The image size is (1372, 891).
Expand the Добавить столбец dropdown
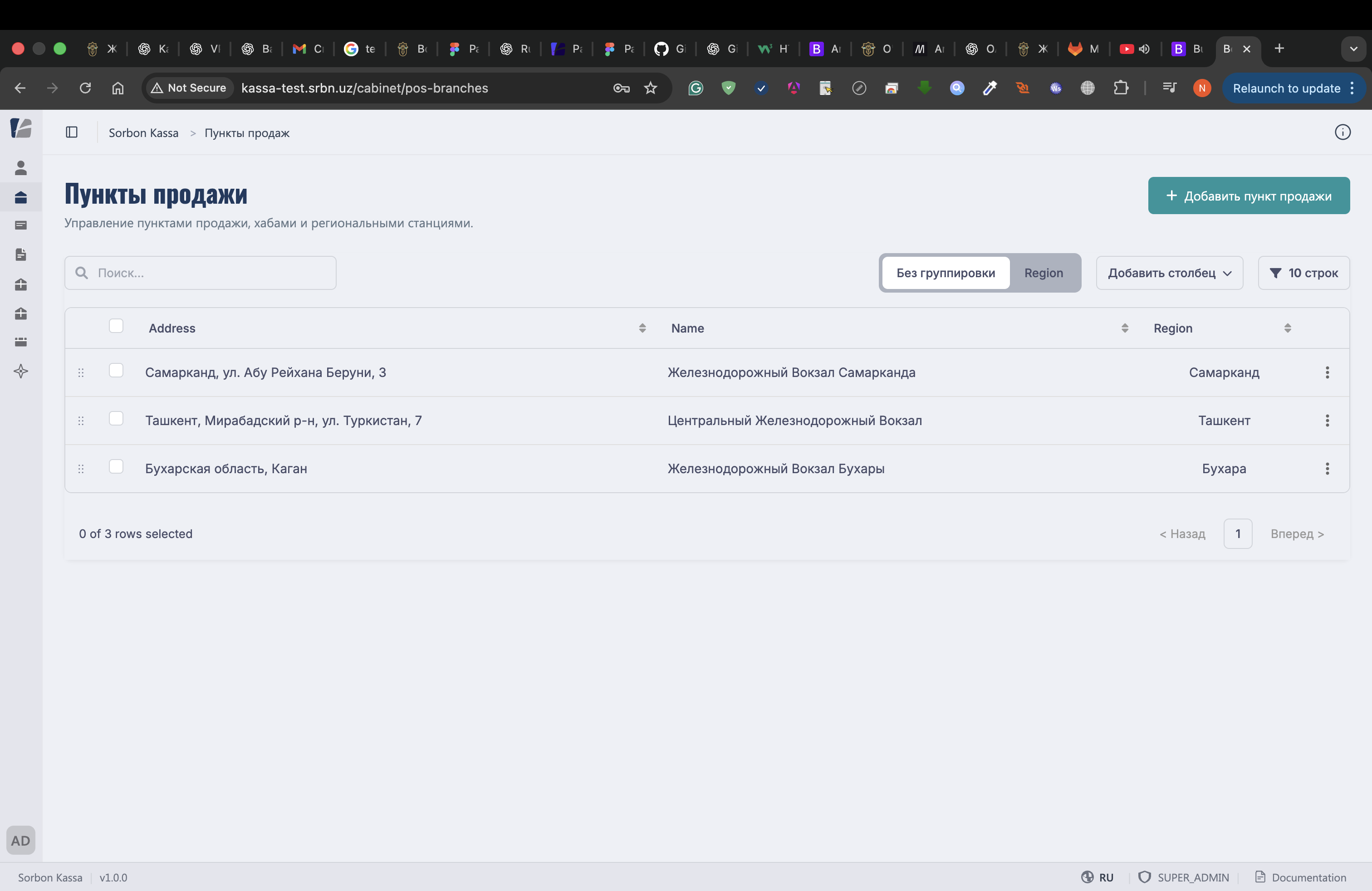pyautogui.click(x=1169, y=273)
